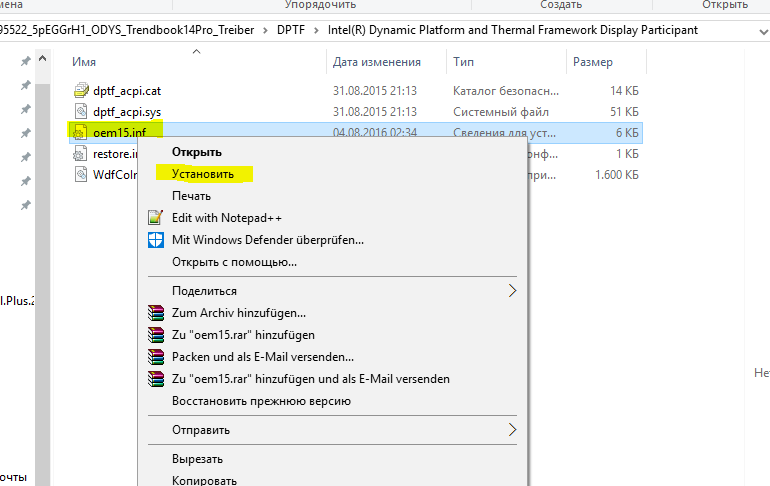Click WinRAR icon beside Zum Archiv hinzufügen
The height and width of the screenshot is (486, 770).
[156, 313]
